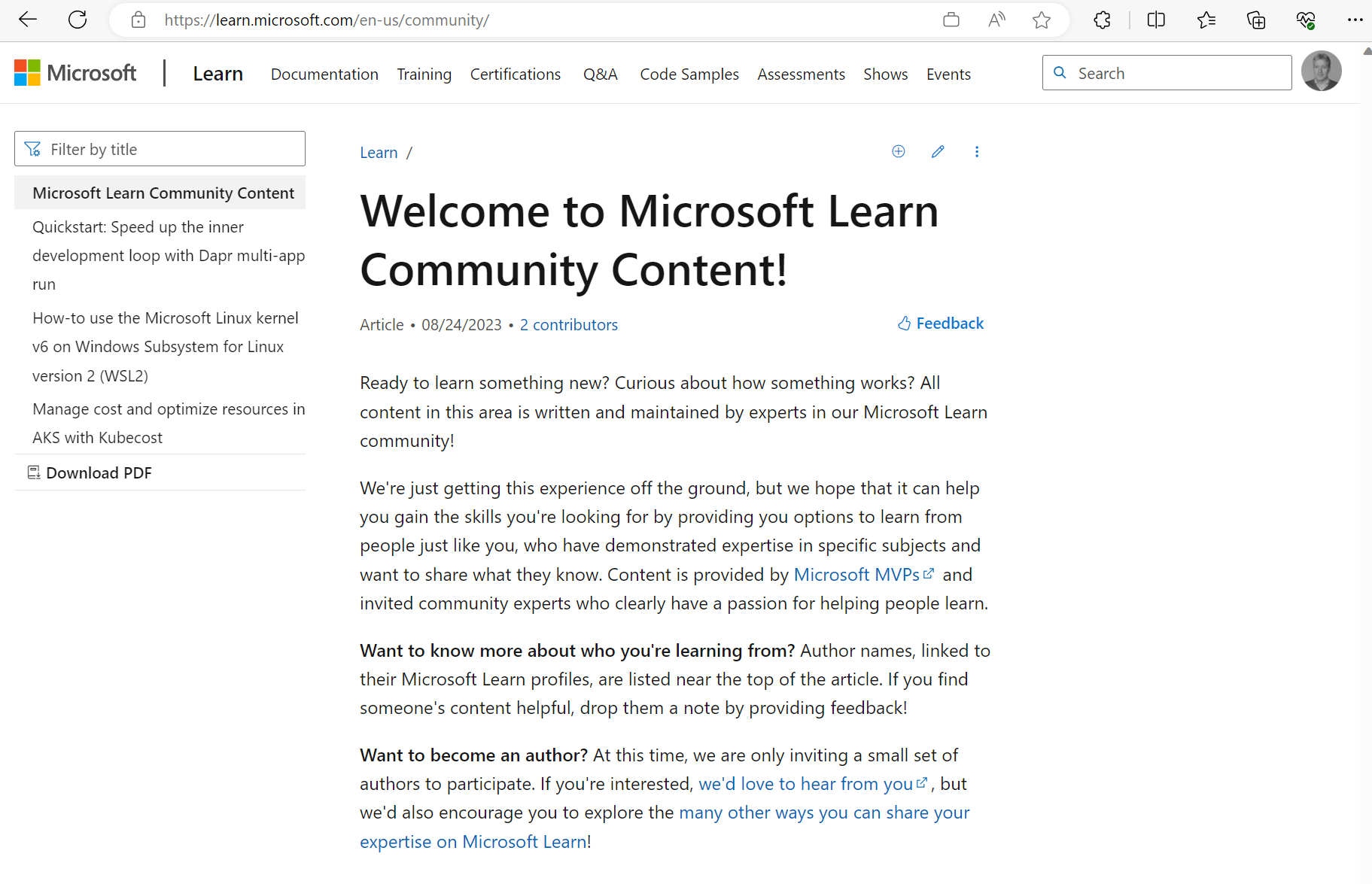Open Quickstart Dapr multi-app run article

(x=169, y=256)
